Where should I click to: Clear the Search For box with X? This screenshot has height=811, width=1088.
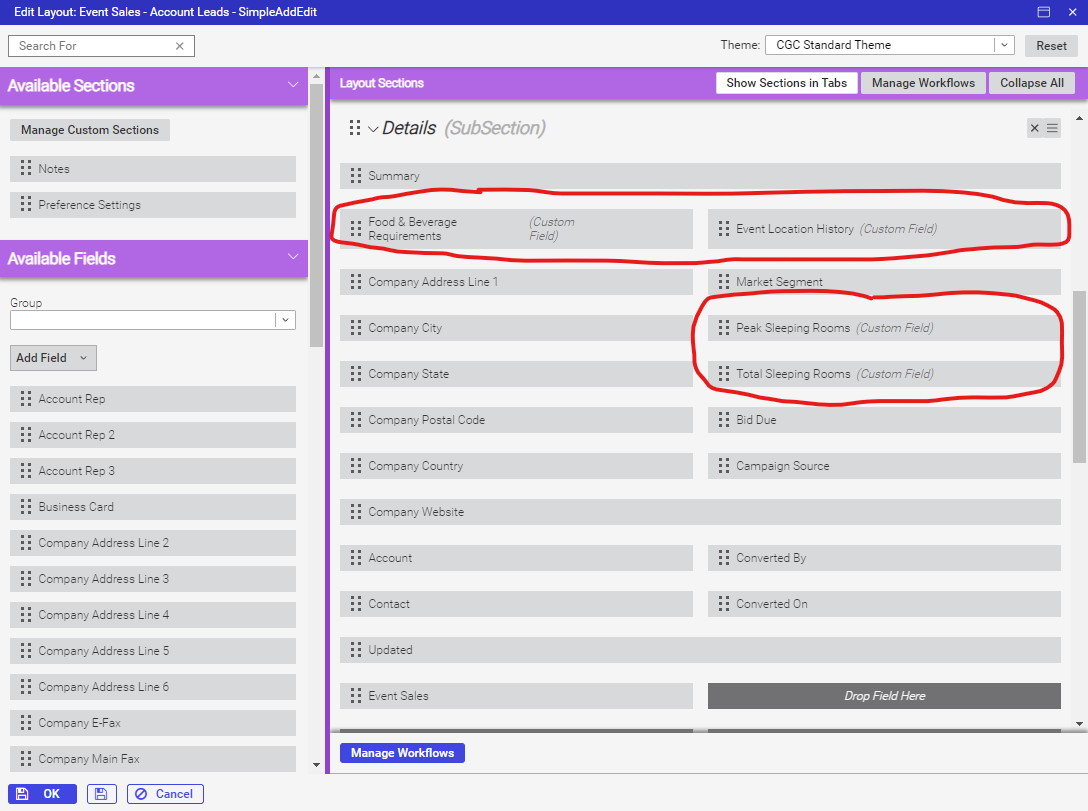pos(180,46)
